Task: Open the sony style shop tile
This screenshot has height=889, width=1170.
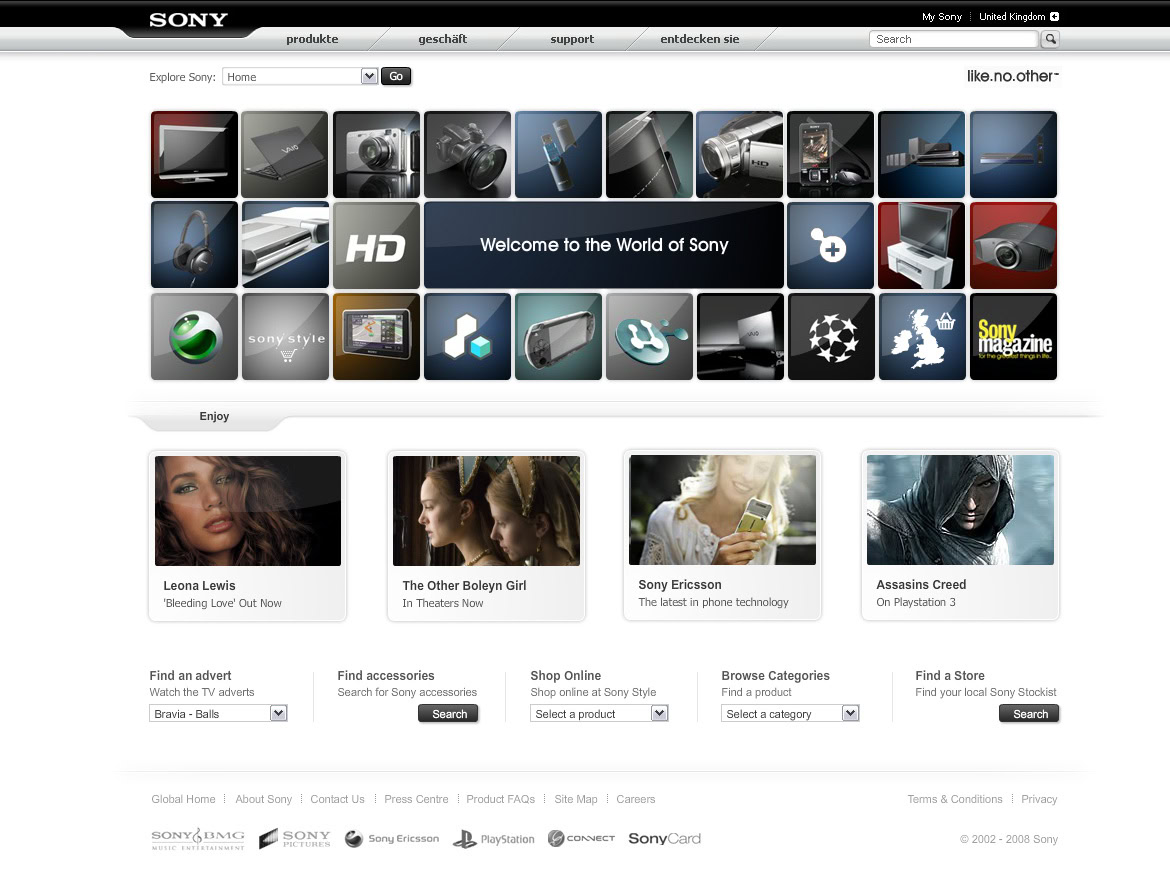Action: tap(285, 336)
